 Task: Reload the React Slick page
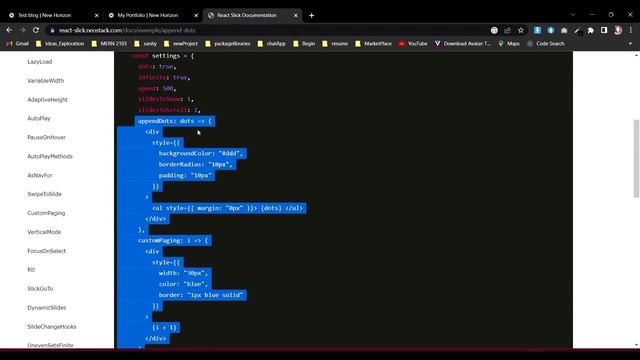pos(36,30)
